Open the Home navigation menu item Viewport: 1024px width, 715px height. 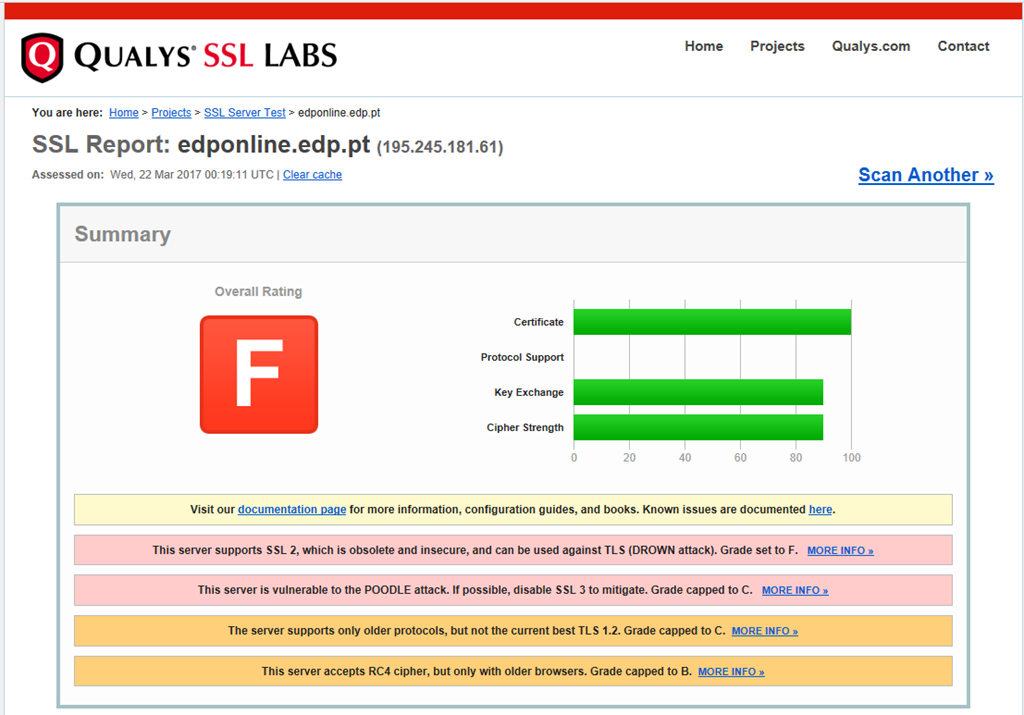tap(703, 46)
